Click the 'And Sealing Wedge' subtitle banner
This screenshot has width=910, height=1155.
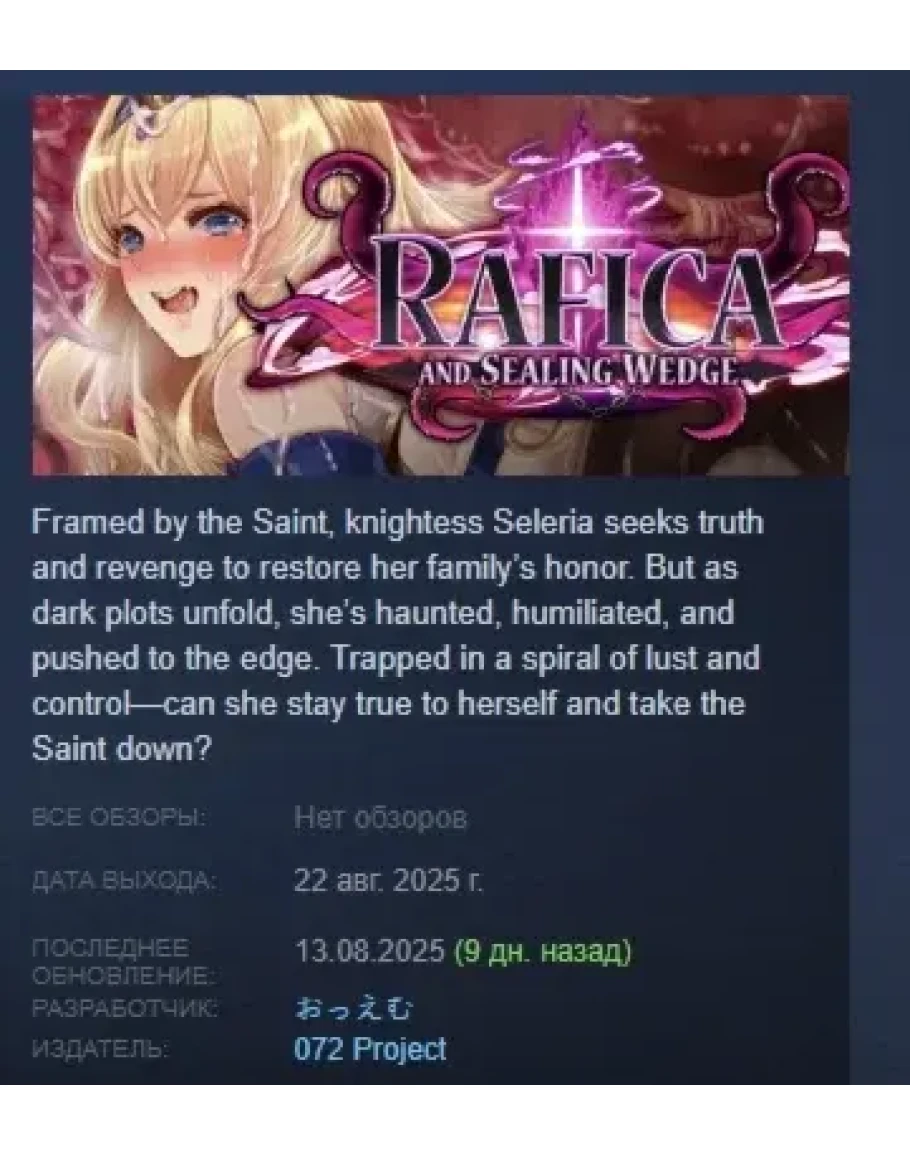579,372
